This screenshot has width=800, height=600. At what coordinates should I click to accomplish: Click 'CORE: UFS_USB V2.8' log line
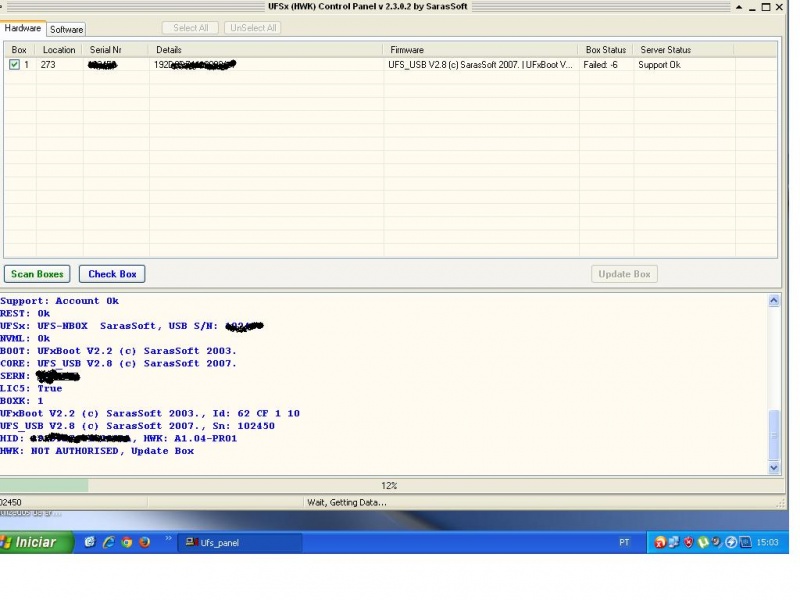[x=118, y=363]
